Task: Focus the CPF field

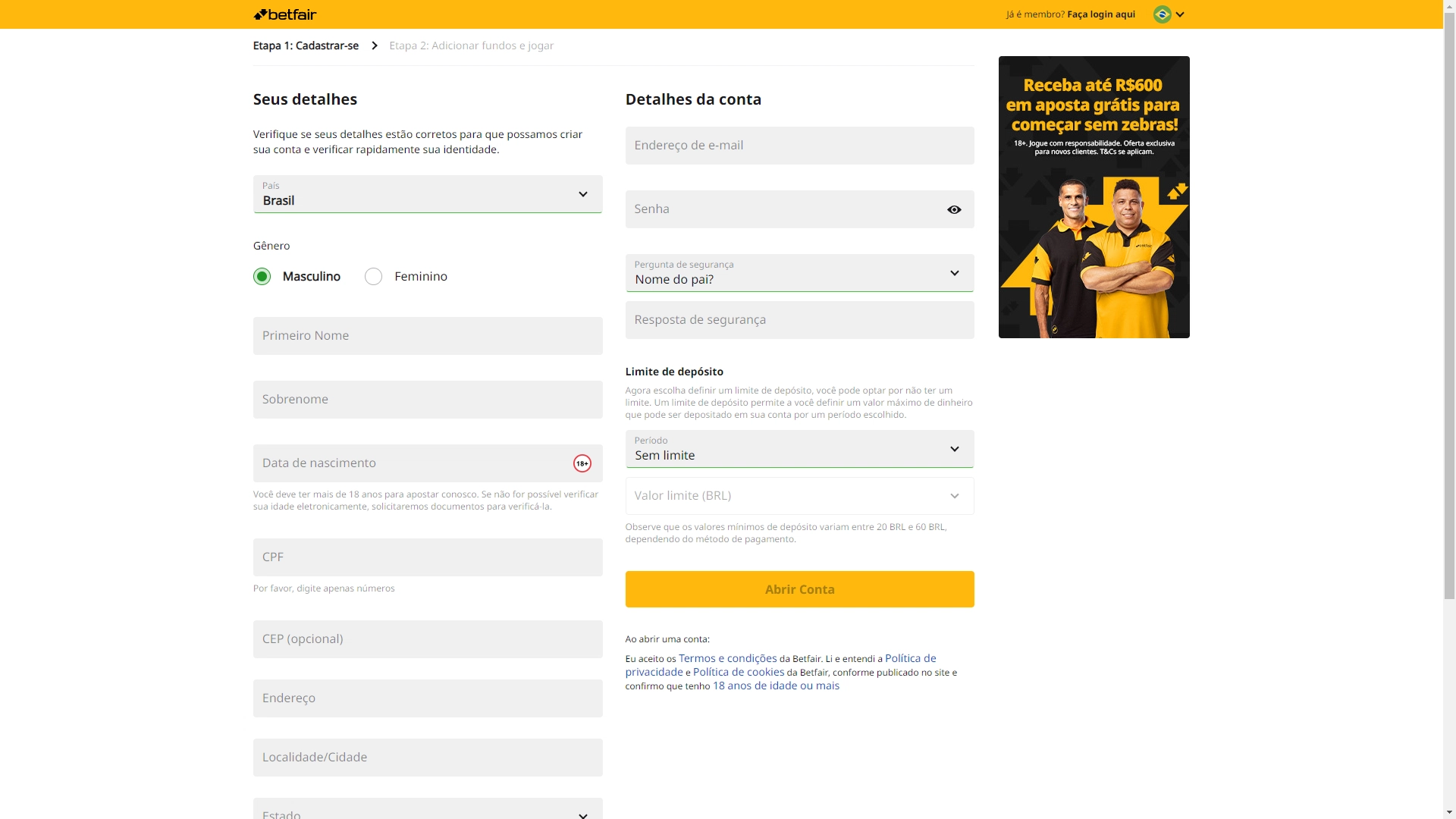Action: pyautogui.click(x=428, y=557)
